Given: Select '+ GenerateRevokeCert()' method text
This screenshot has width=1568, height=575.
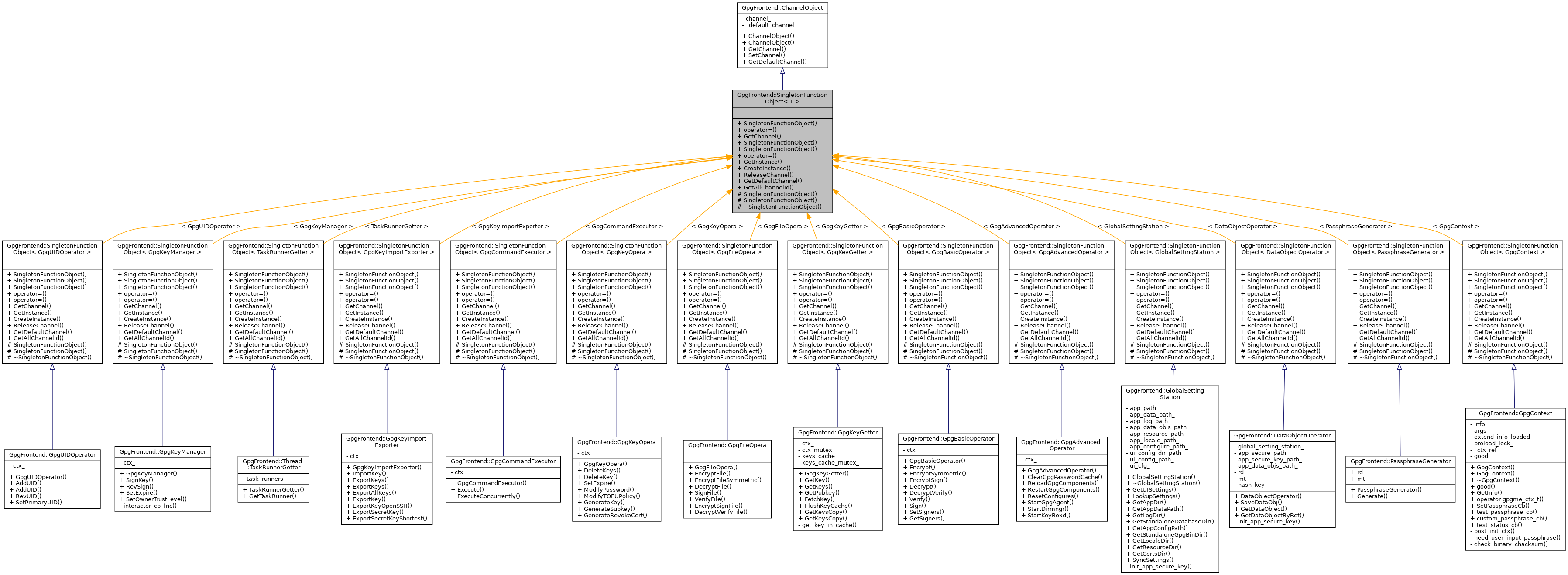Looking at the screenshot, I should click(x=612, y=516).
